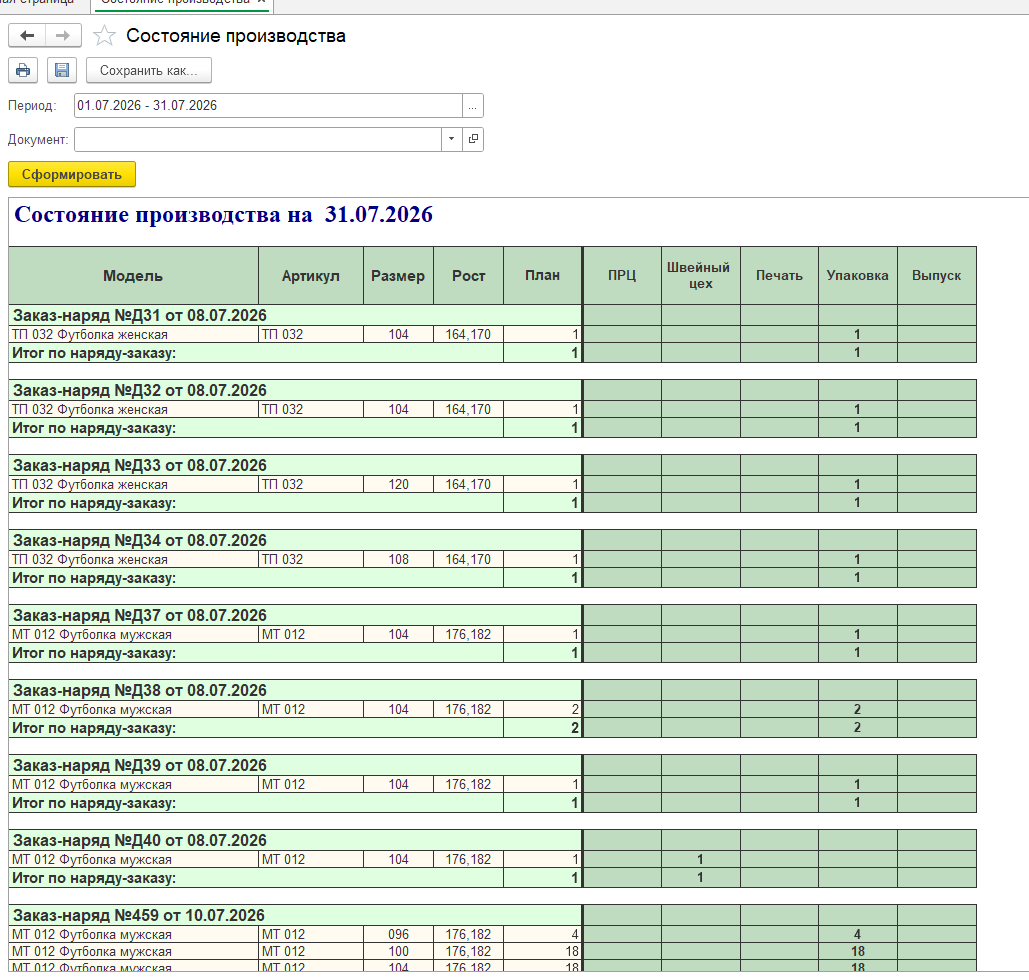Switch to the Состояние производства tab
Viewport: 1029px width, 980px height.
click(x=175, y=2)
